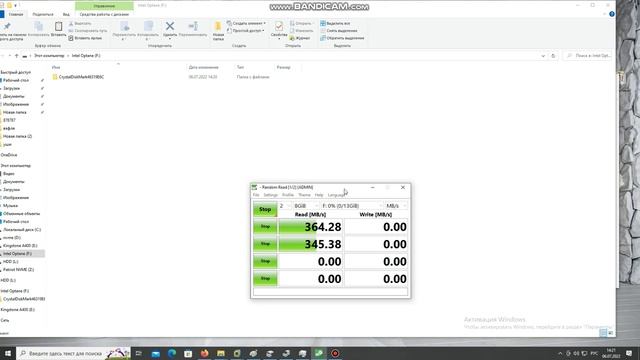Create a Новая папка from ribbon
Viewport: 640px width, 360px height.
pos(218,31)
